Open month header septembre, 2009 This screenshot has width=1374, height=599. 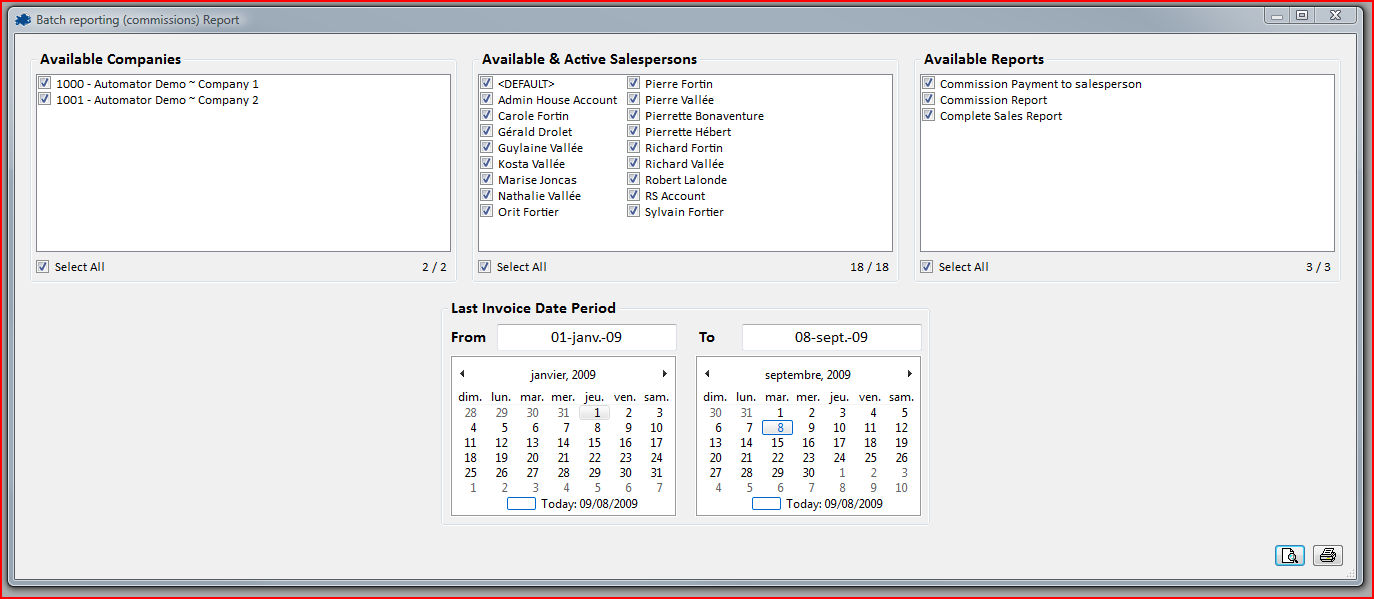click(x=807, y=375)
